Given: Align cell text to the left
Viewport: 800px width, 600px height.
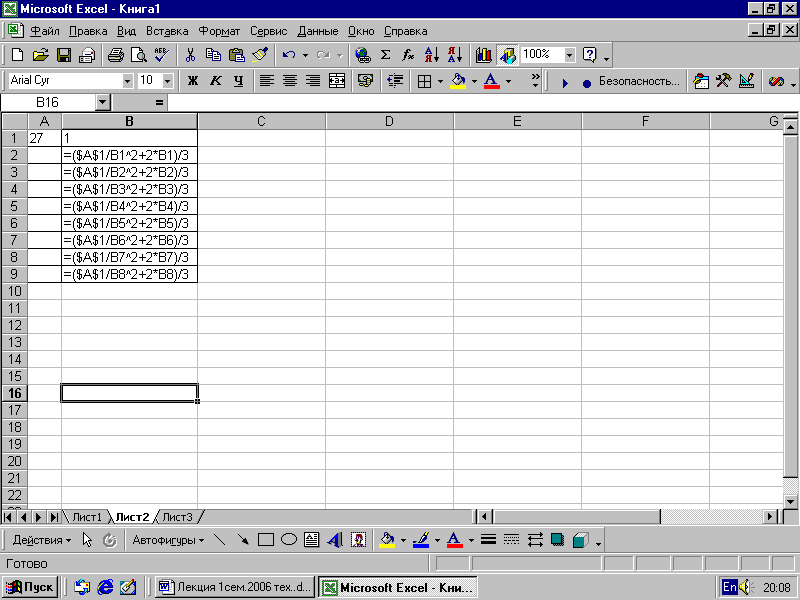Looking at the screenshot, I should point(267,81).
